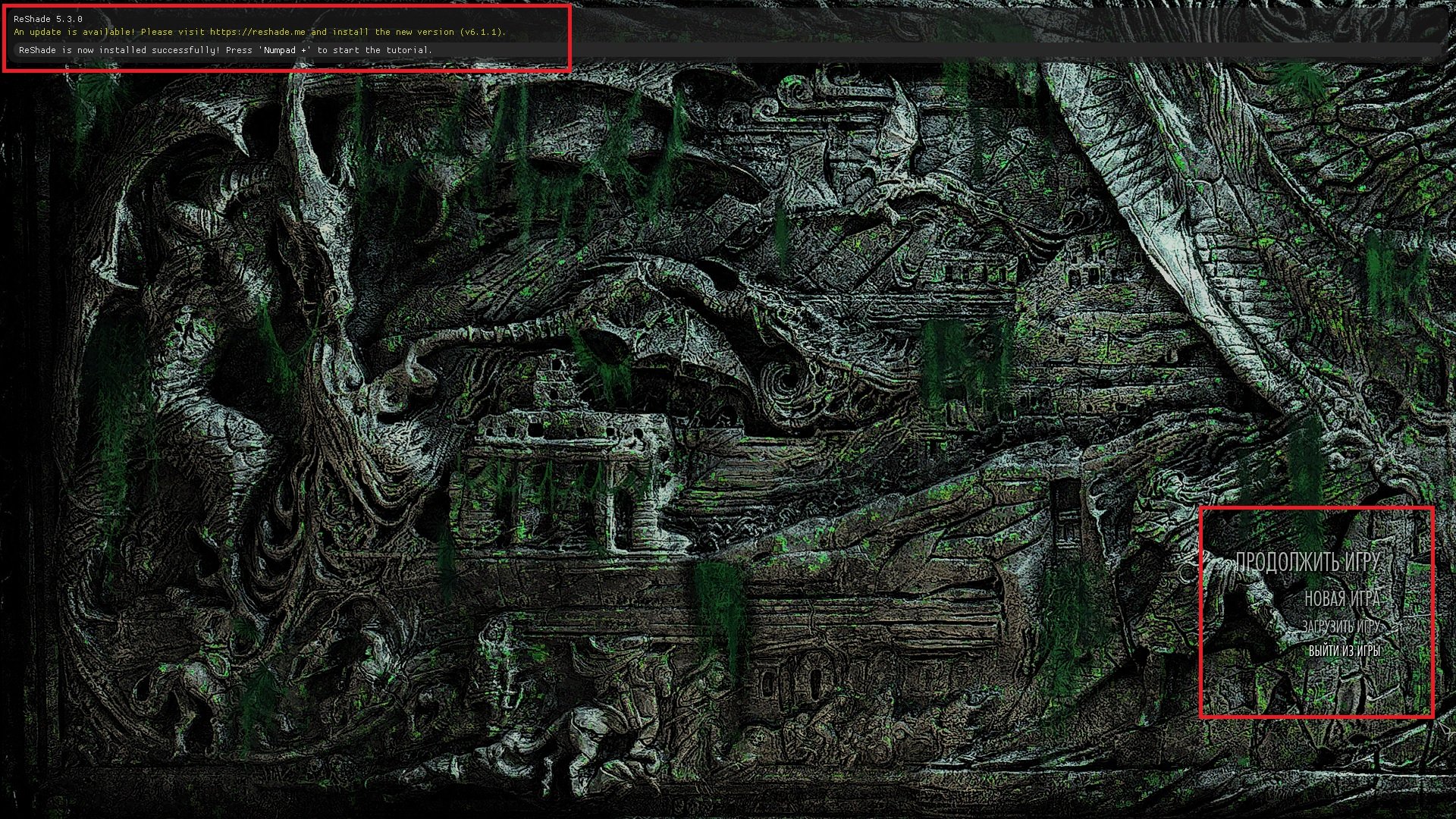Screen dimensions: 1456x819
Task: Click the word 'tutorial' in ReShade message
Action: click(407, 50)
